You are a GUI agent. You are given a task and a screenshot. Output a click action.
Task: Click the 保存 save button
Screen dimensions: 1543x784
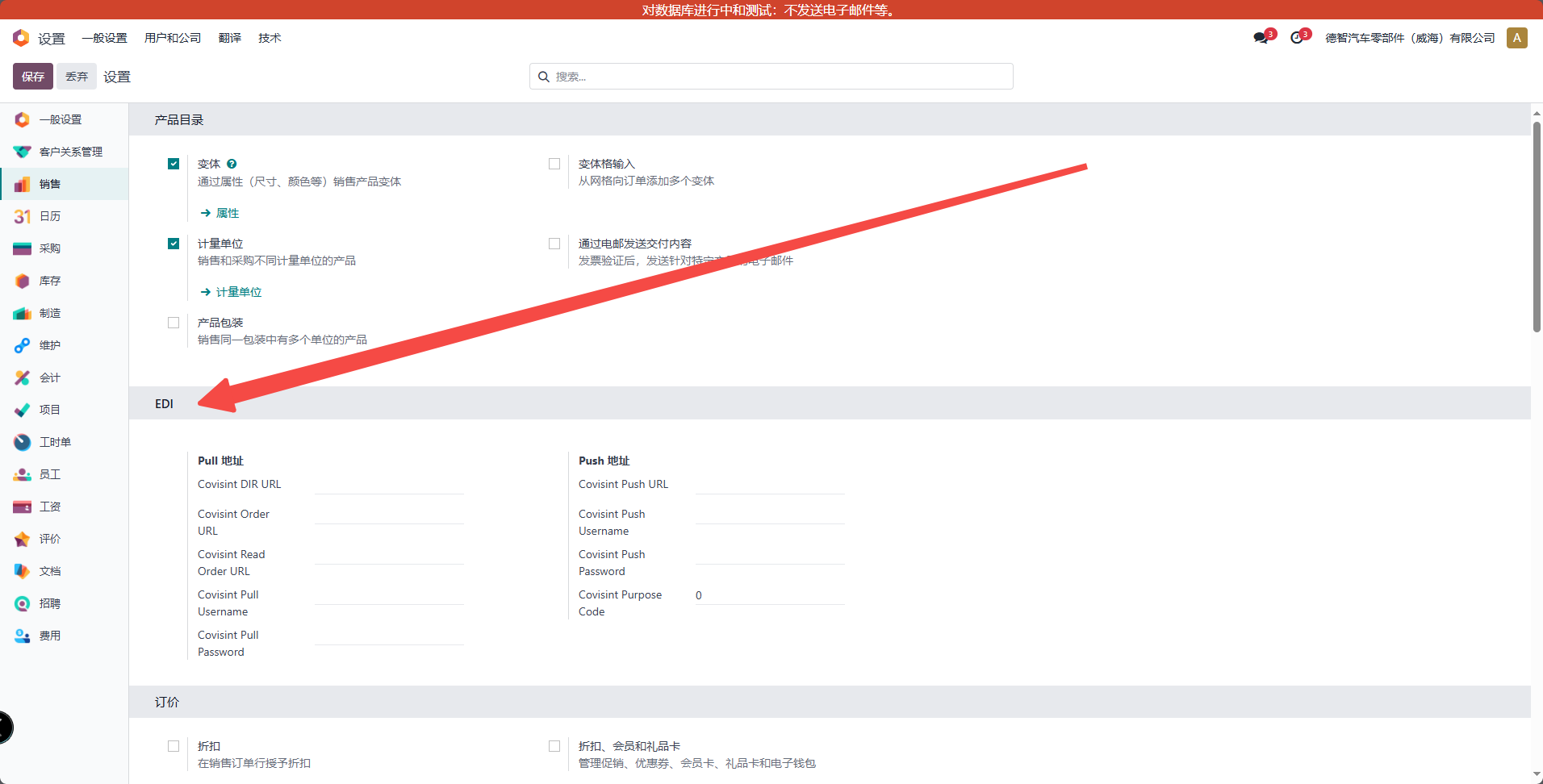(x=33, y=77)
